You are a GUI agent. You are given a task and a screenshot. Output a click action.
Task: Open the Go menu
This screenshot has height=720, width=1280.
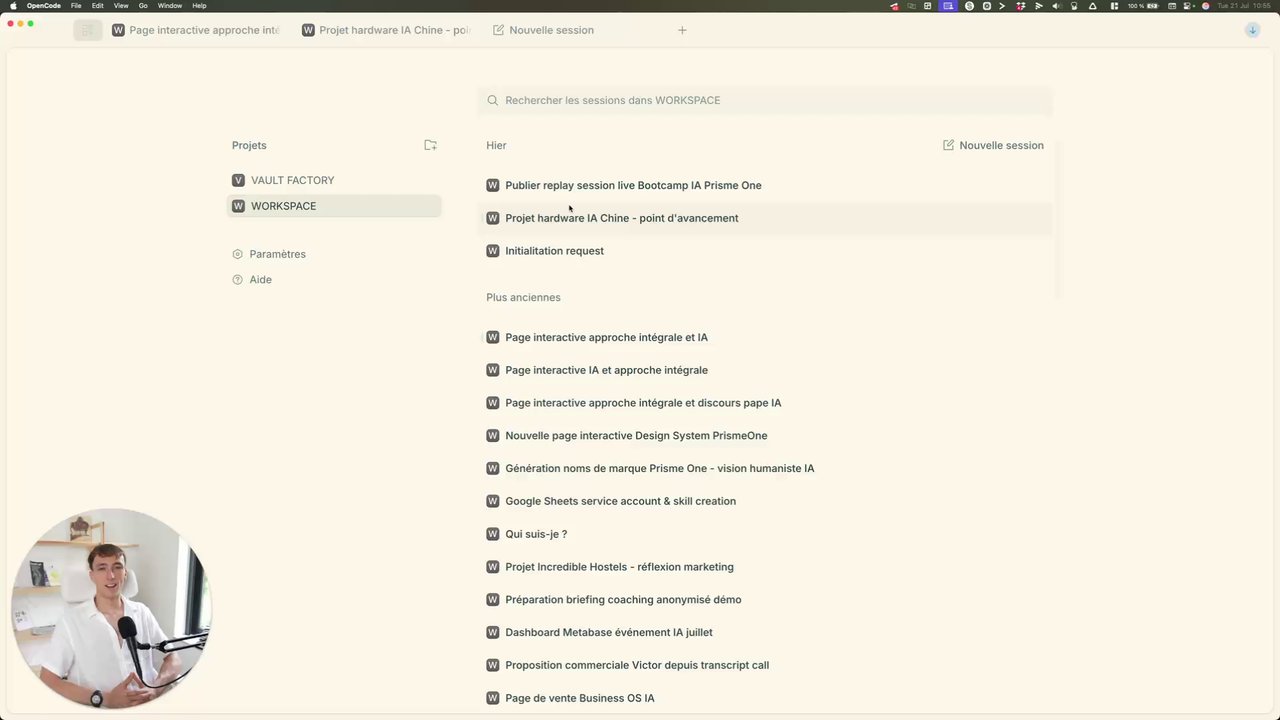(143, 6)
